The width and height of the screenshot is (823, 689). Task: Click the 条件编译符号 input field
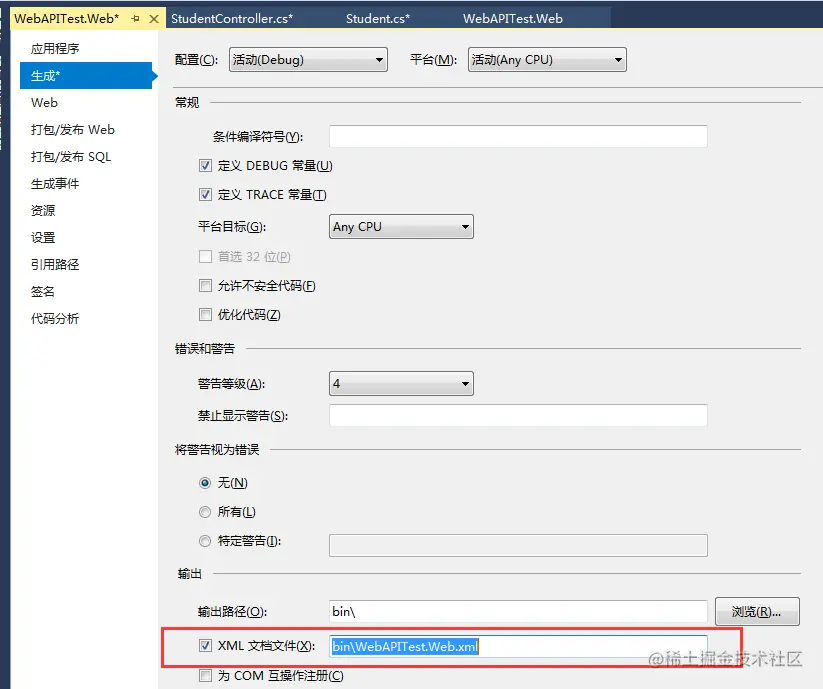(518, 136)
